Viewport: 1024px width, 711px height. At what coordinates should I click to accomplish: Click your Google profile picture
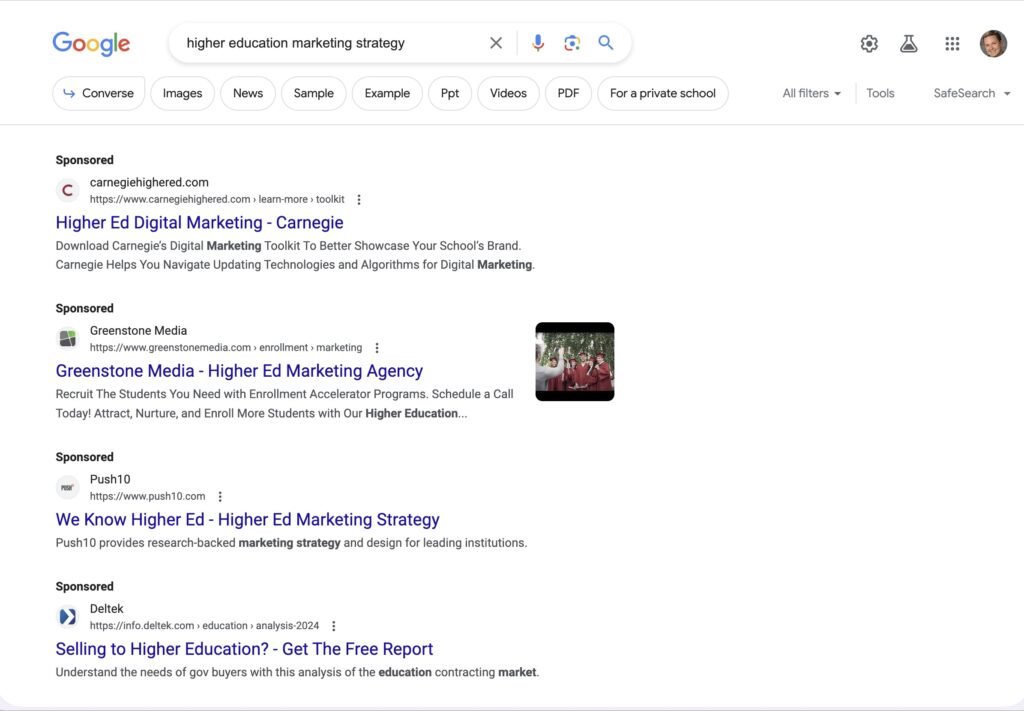[x=993, y=43]
